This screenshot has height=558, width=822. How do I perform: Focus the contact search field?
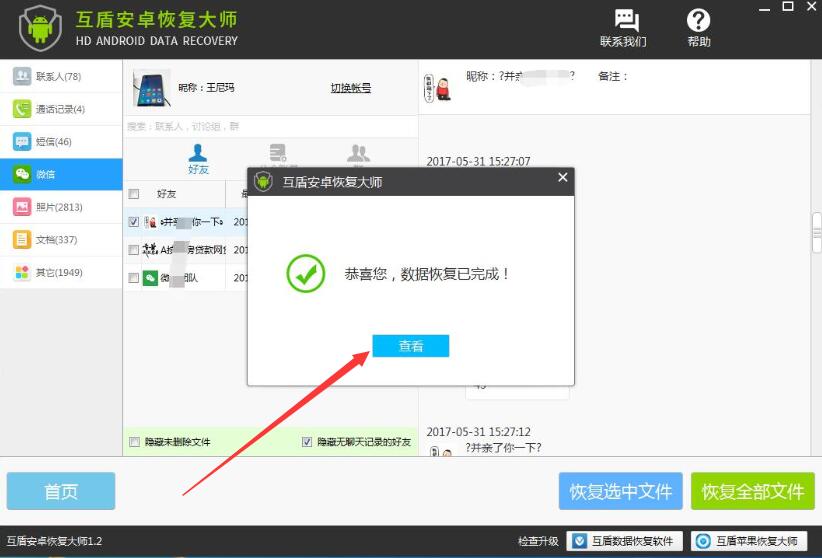click(x=271, y=126)
